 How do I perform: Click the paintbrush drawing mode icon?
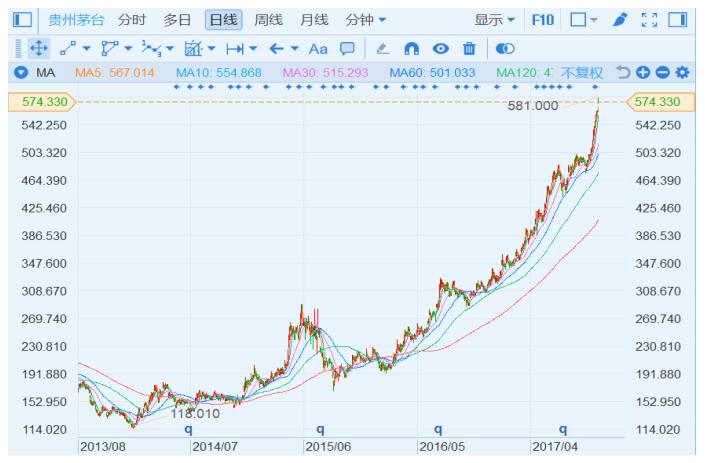click(620, 20)
